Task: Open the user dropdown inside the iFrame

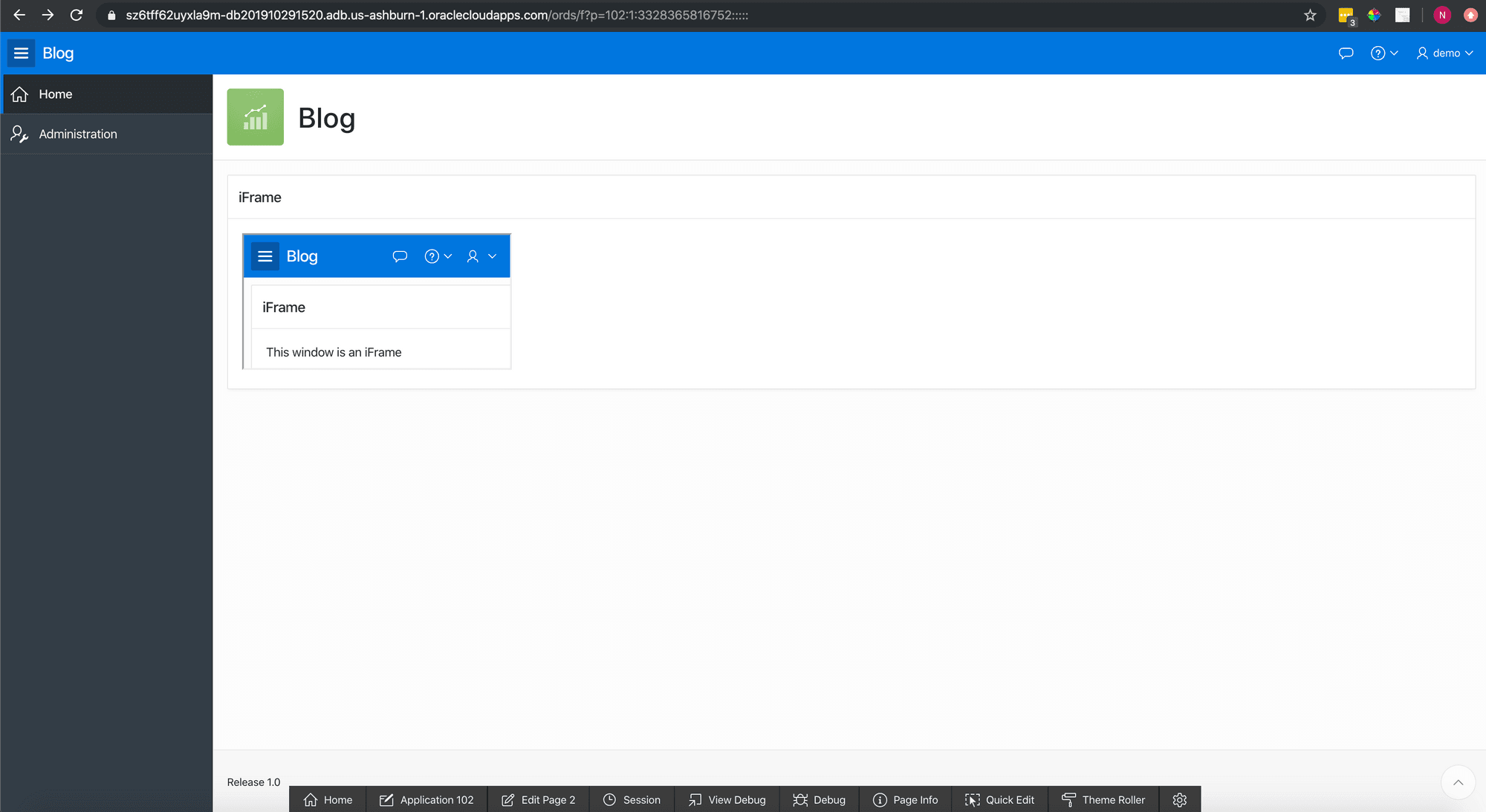Action: pos(479,256)
